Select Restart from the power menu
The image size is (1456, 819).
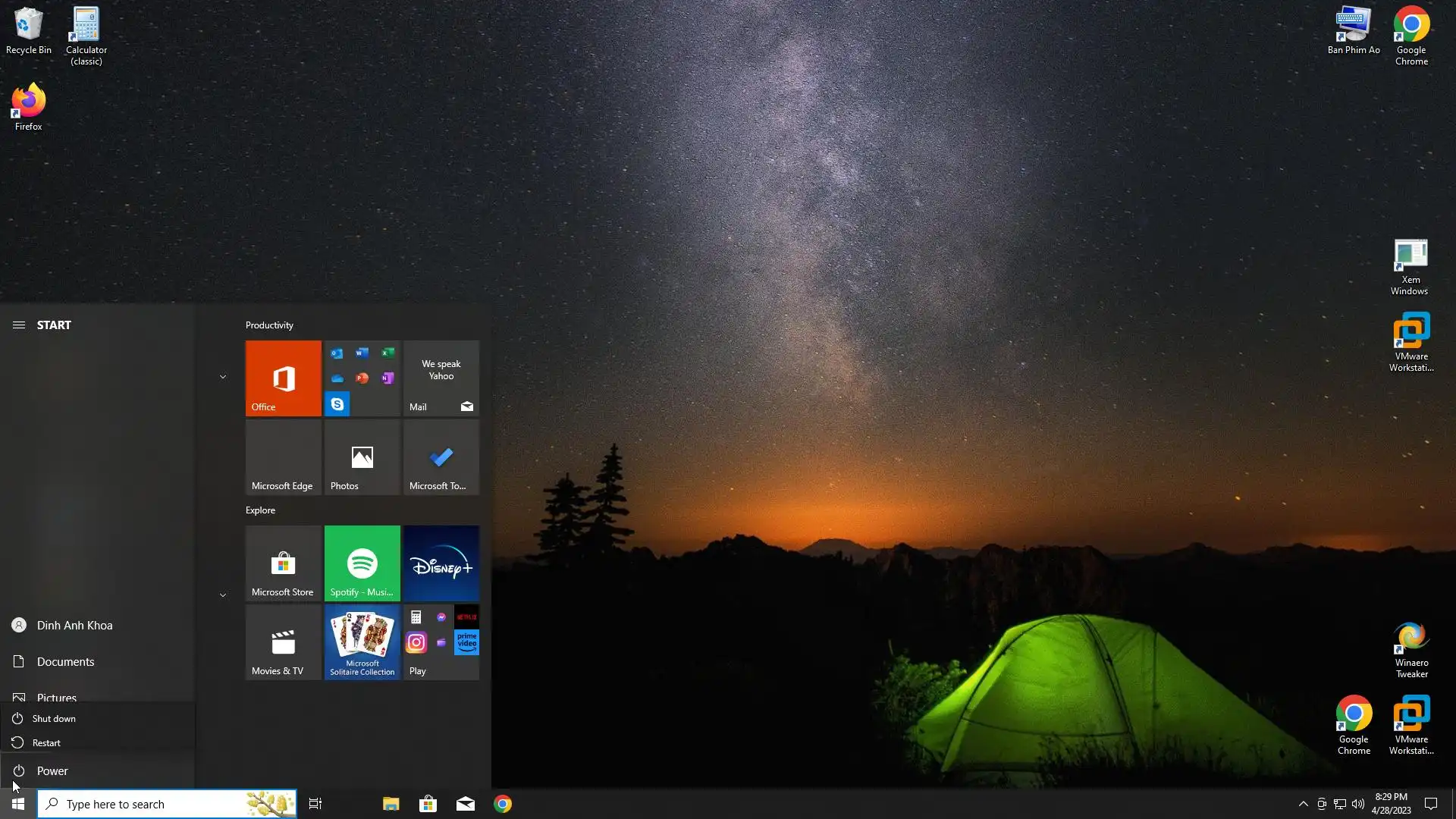coord(46,742)
